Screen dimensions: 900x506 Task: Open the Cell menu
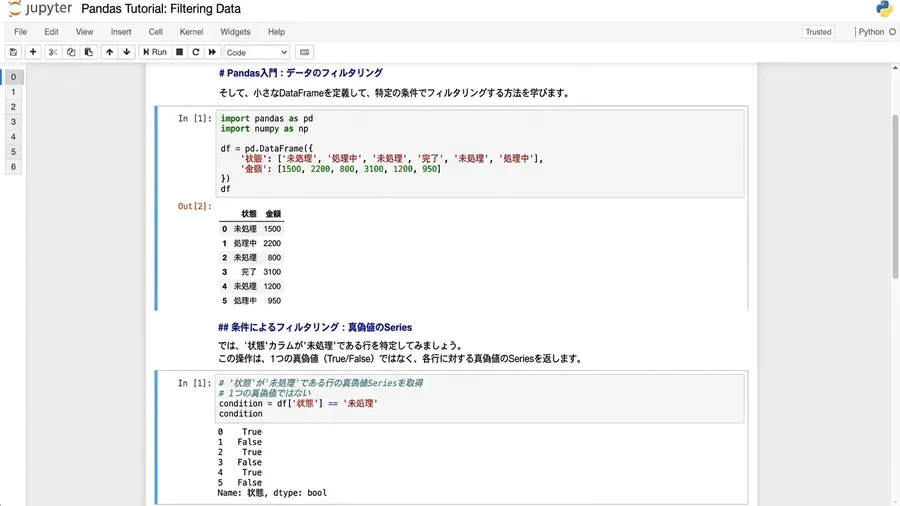pos(156,32)
